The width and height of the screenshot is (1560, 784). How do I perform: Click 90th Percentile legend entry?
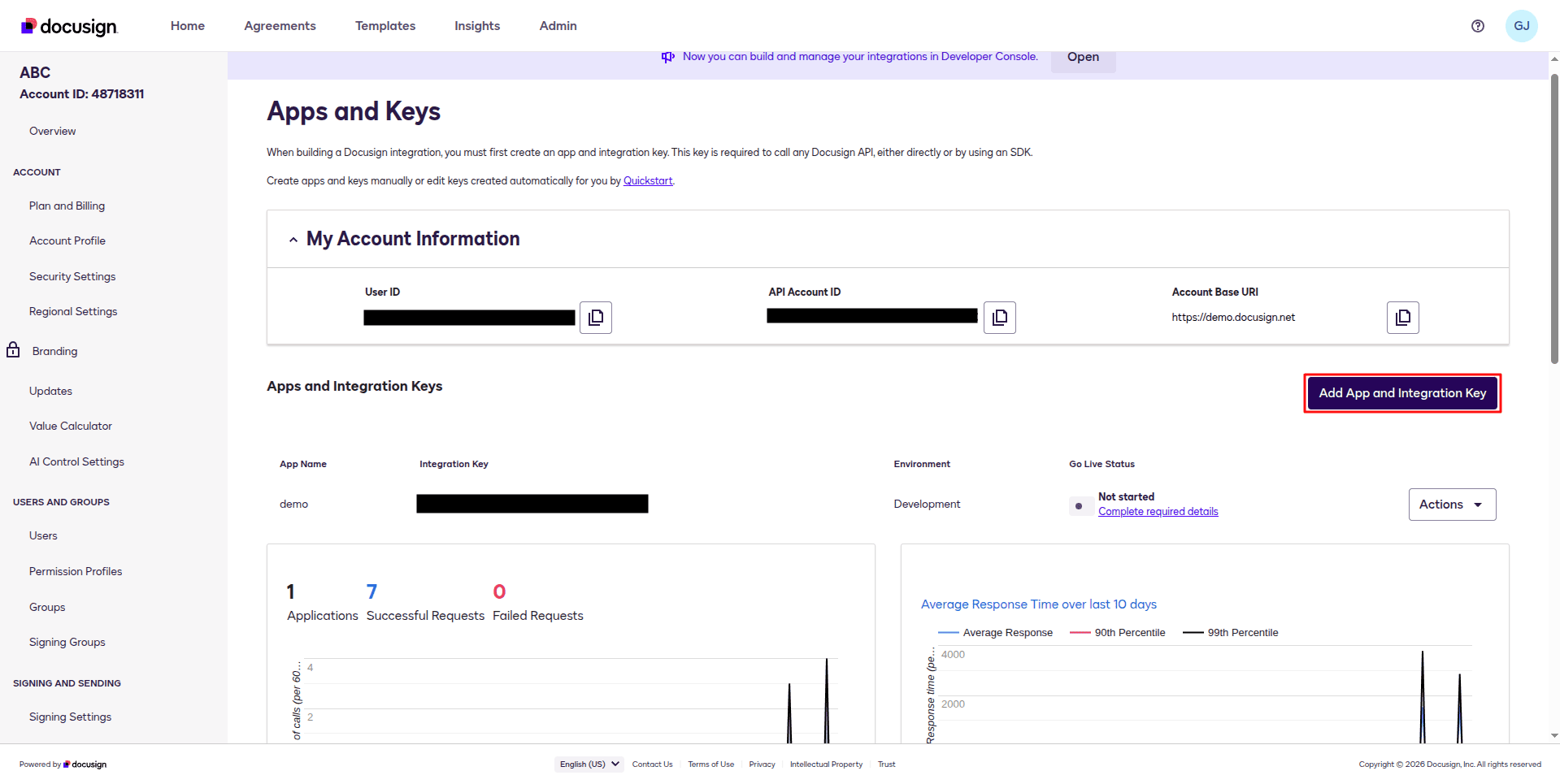[1117, 633]
